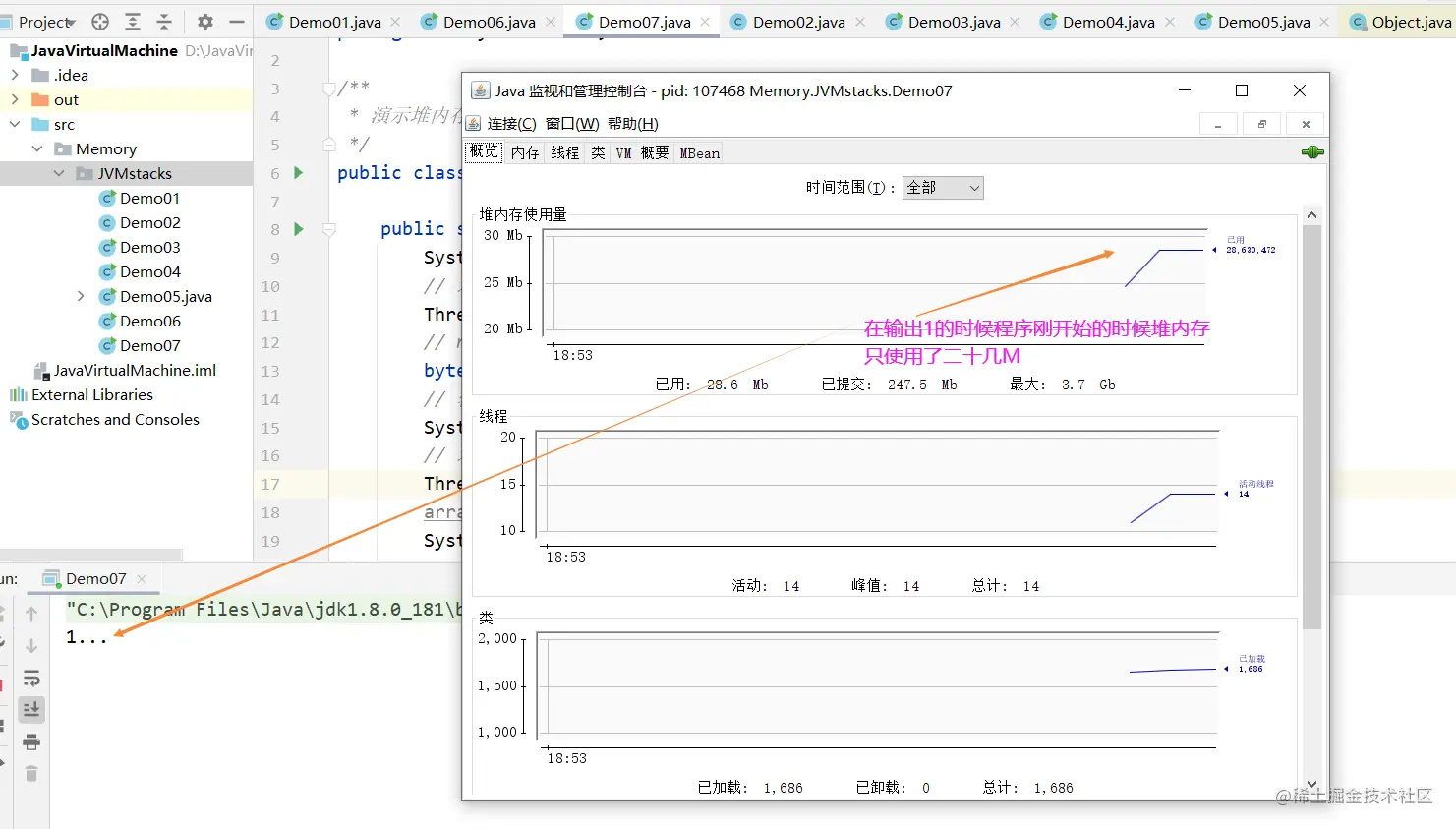Screen dimensions: 1456x829
Task: Close the inner JConsole connection frame
Action: [1306, 124]
